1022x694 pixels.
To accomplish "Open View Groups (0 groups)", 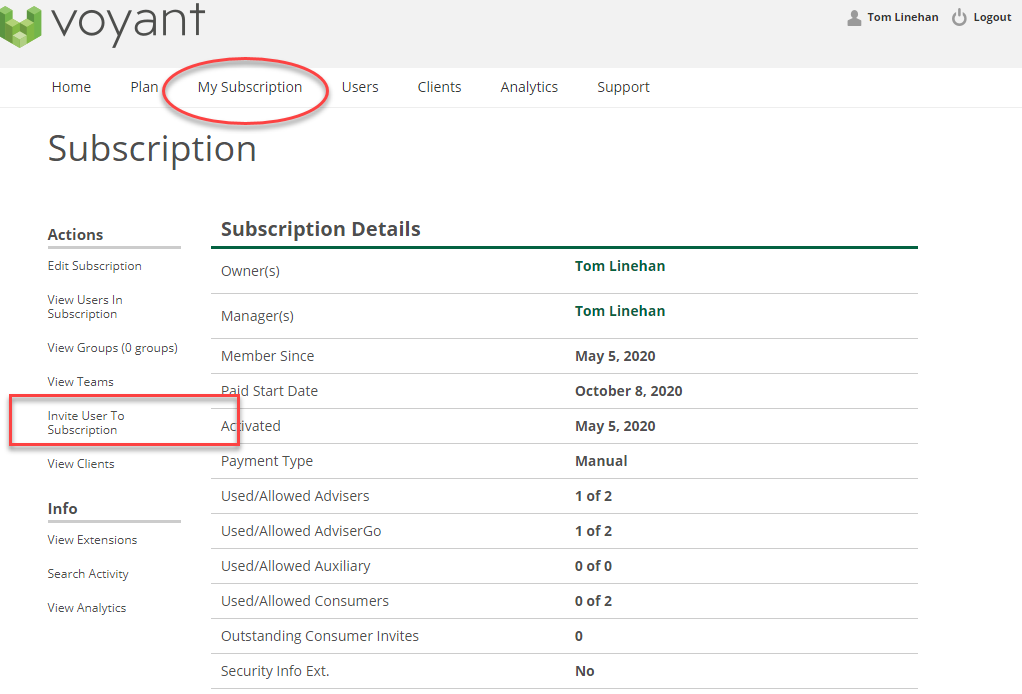I will [x=113, y=348].
